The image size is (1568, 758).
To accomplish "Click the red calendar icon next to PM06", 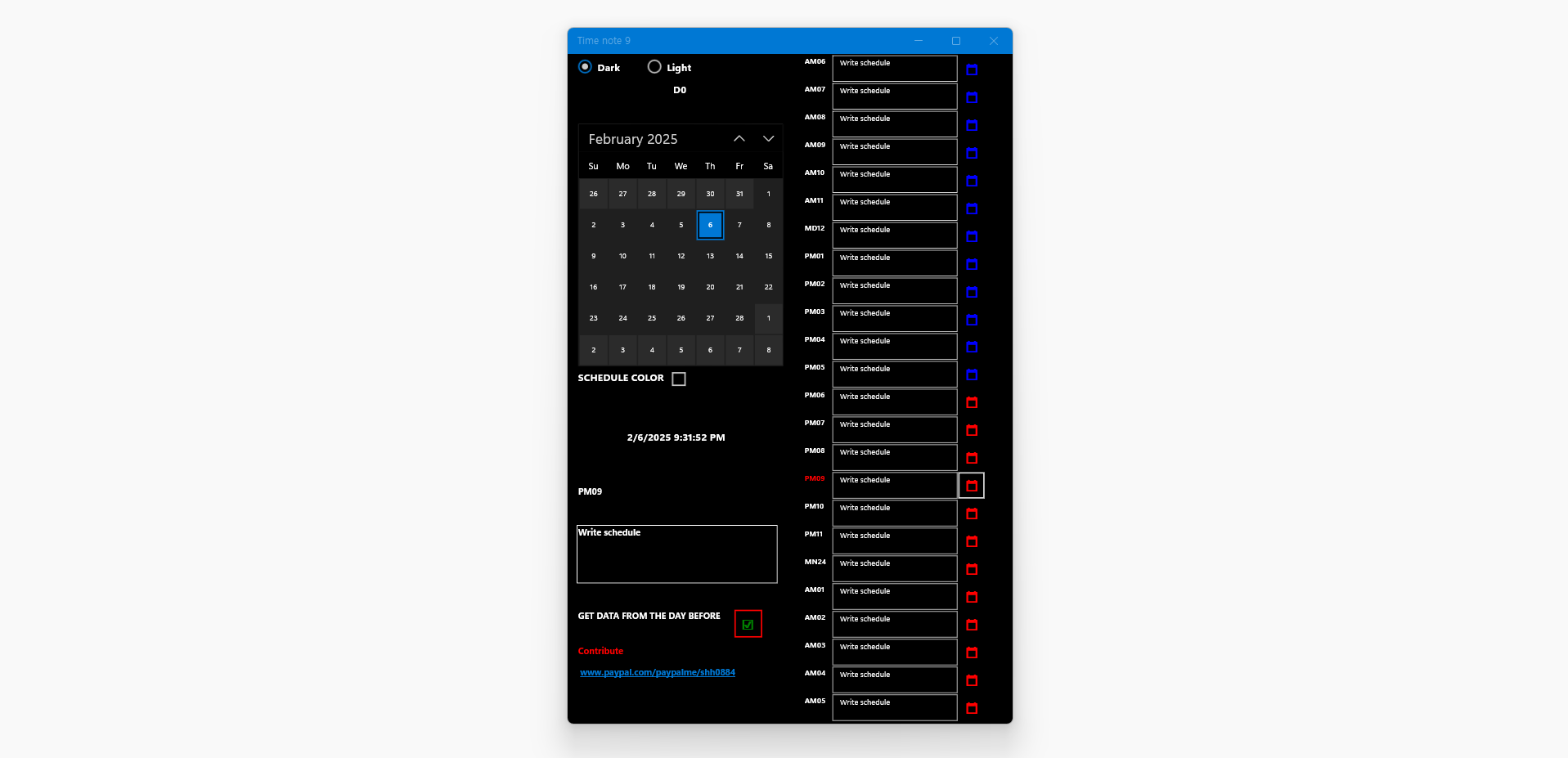I will coord(972,403).
